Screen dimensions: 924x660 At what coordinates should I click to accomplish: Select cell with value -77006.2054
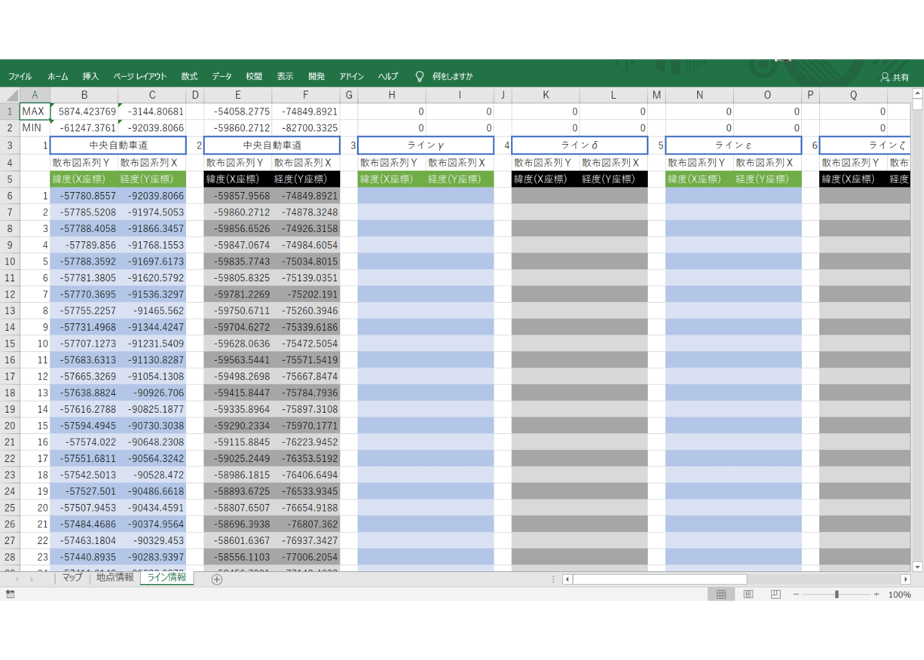[x=305, y=557]
